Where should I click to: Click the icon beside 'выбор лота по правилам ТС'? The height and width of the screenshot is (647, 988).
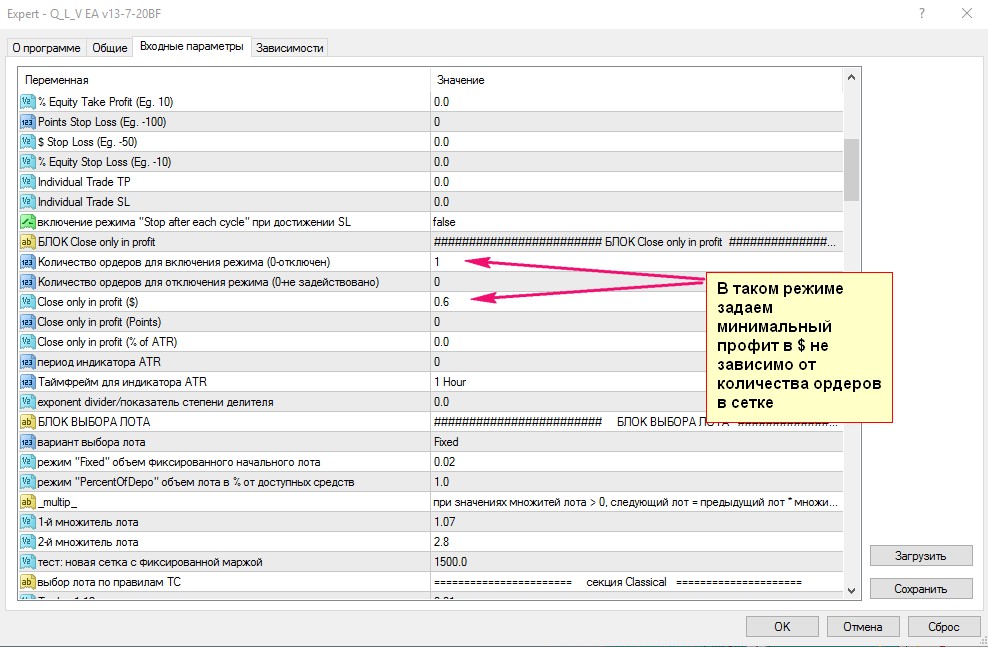tap(27, 582)
